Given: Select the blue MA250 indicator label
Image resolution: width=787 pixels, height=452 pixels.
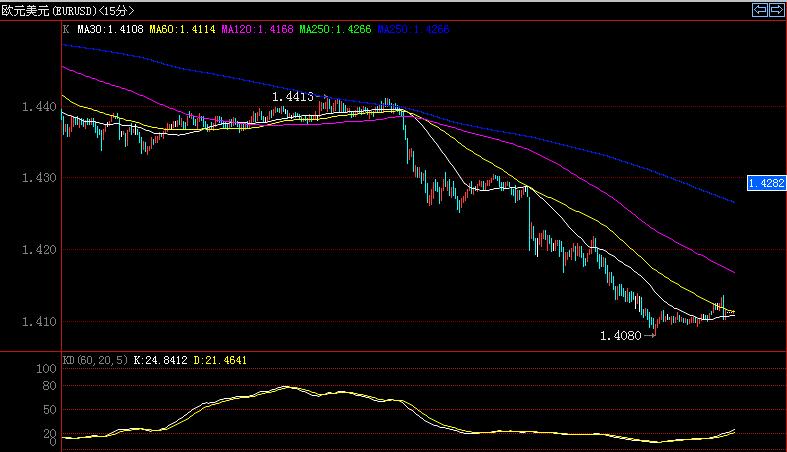Looking at the screenshot, I should (x=413, y=30).
